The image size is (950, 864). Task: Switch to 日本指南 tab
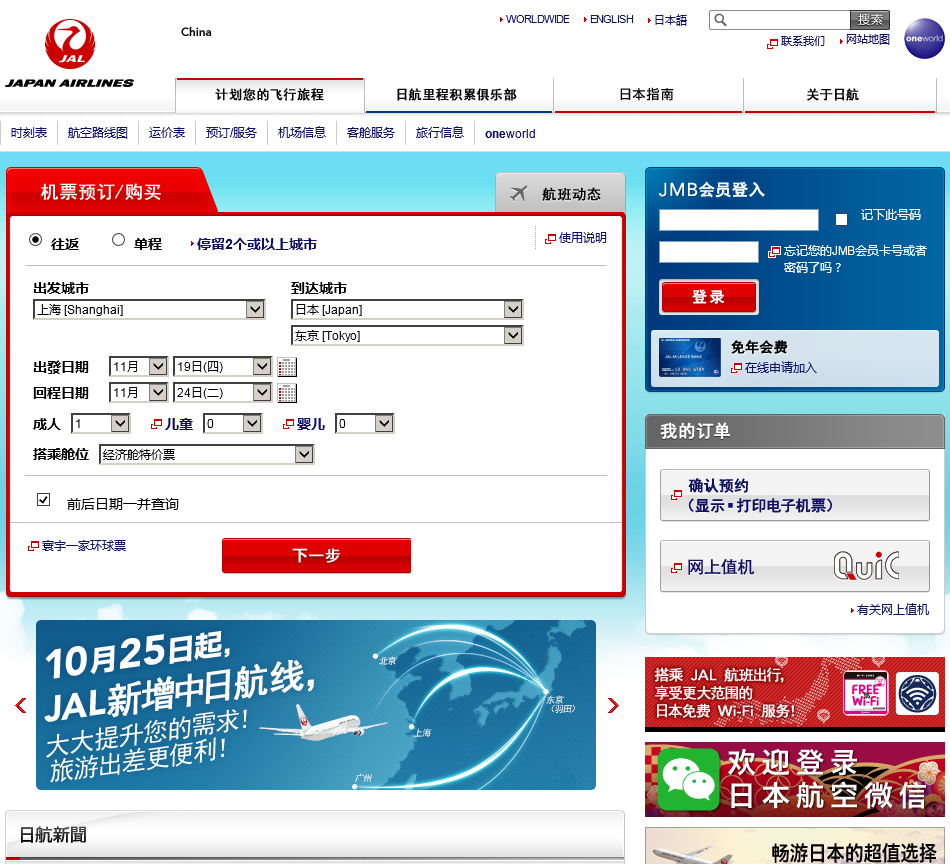pos(648,95)
